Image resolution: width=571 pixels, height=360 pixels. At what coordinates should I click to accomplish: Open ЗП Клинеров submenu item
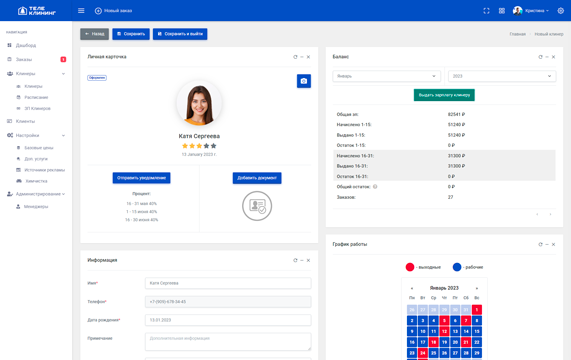[37, 108]
